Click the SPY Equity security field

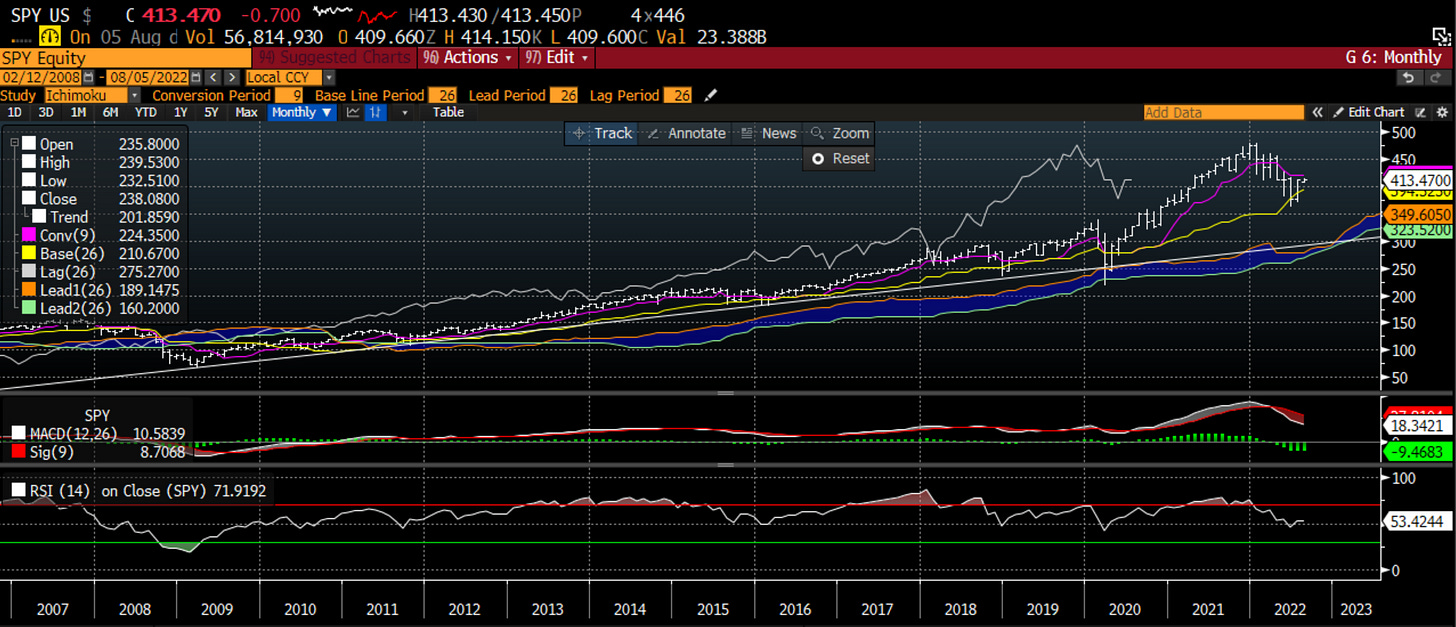[x=126, y=58]
